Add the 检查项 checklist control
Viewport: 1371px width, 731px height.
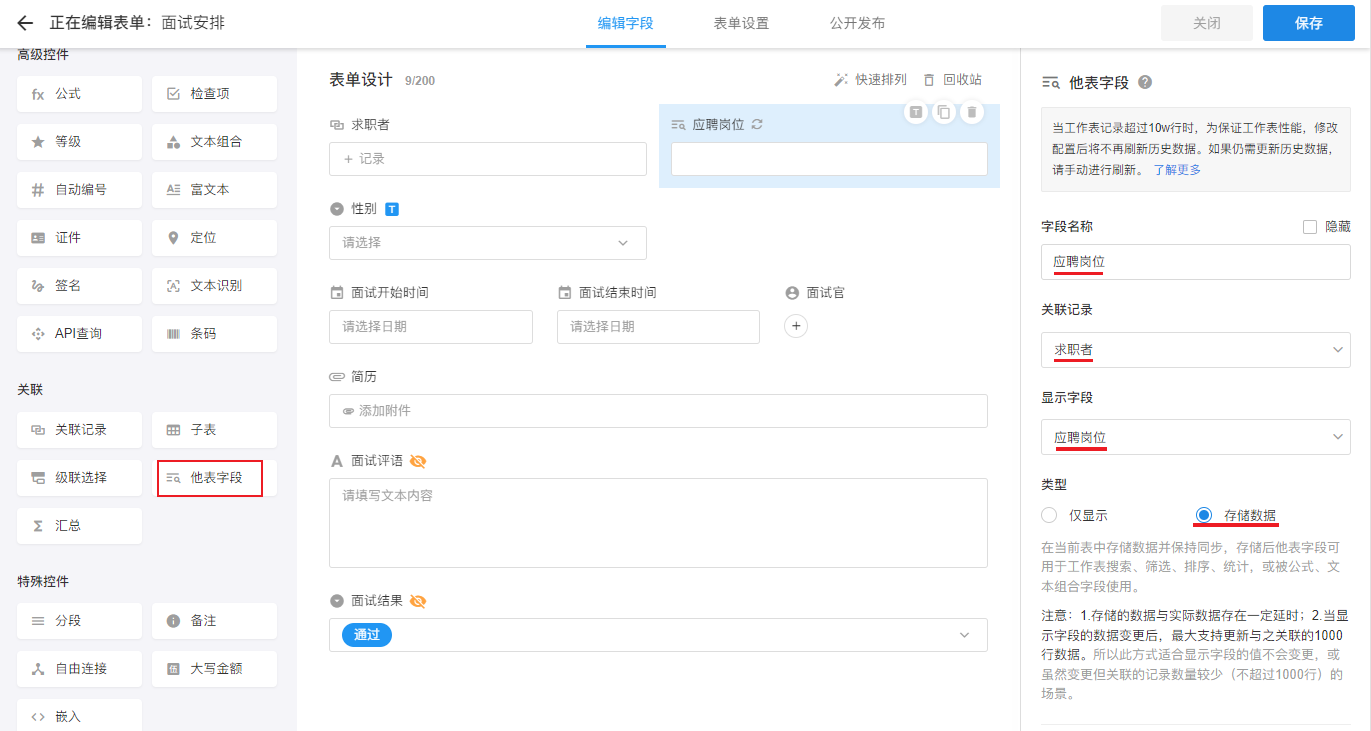(214, 94)
